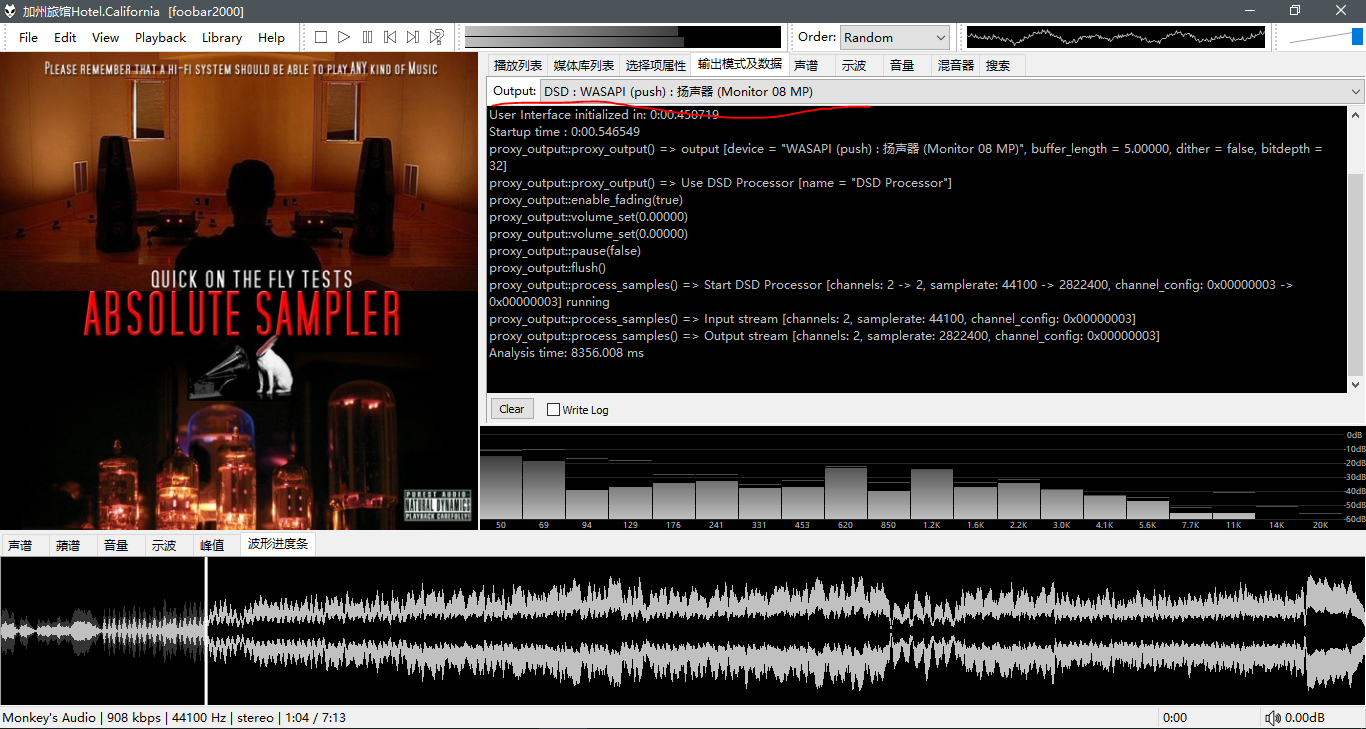Open the Playback menu
The height and width of the screenshot is (729, 1366).
[x=160, y=37]
